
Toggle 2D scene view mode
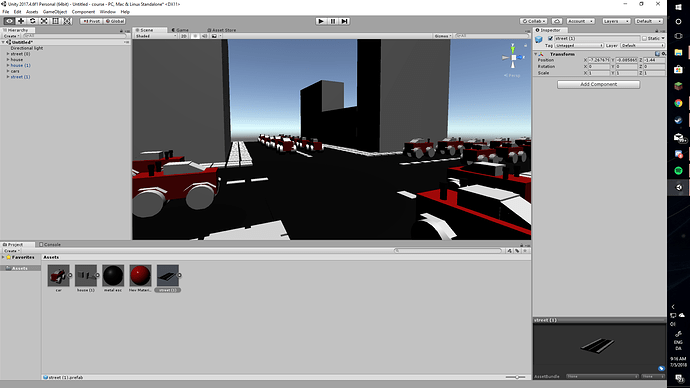[x=184, y=36]
